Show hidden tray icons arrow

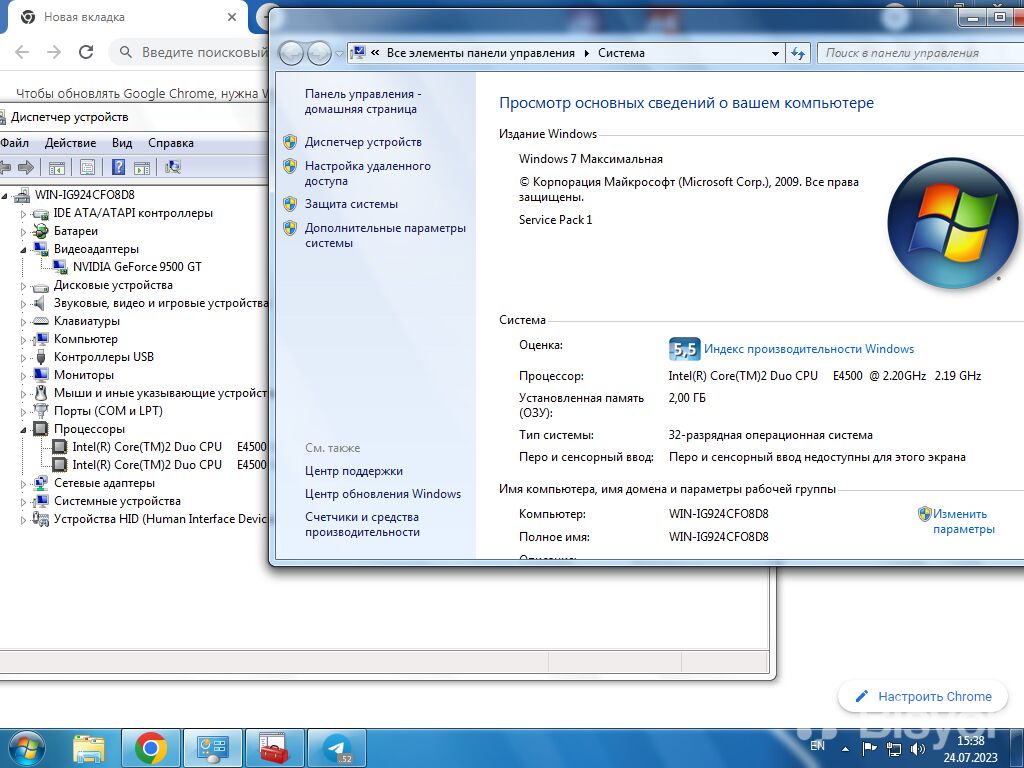[x=846, y=749]
